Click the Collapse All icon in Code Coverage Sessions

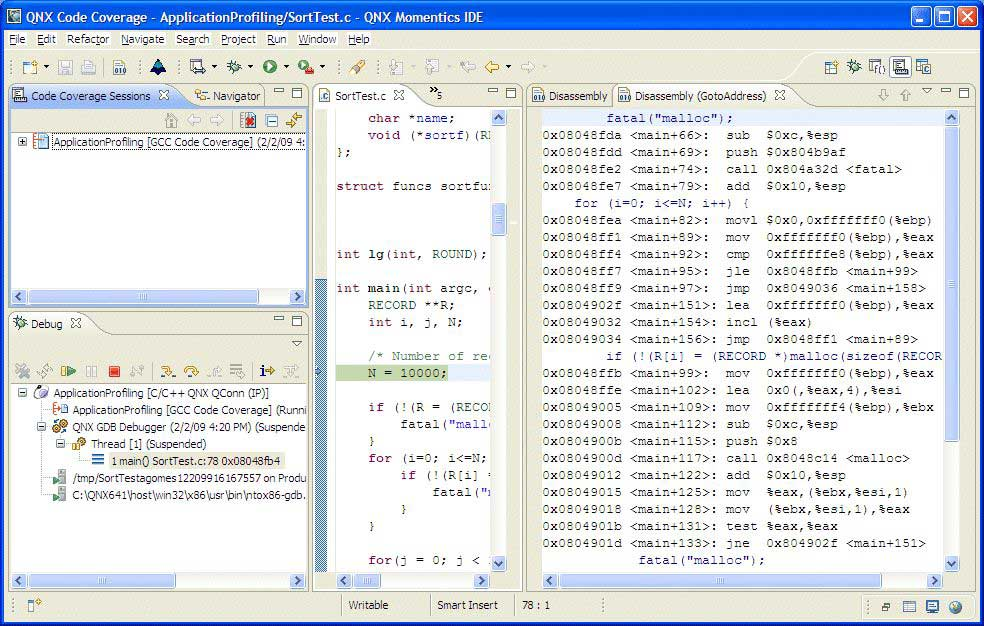[x=271, y=120]
